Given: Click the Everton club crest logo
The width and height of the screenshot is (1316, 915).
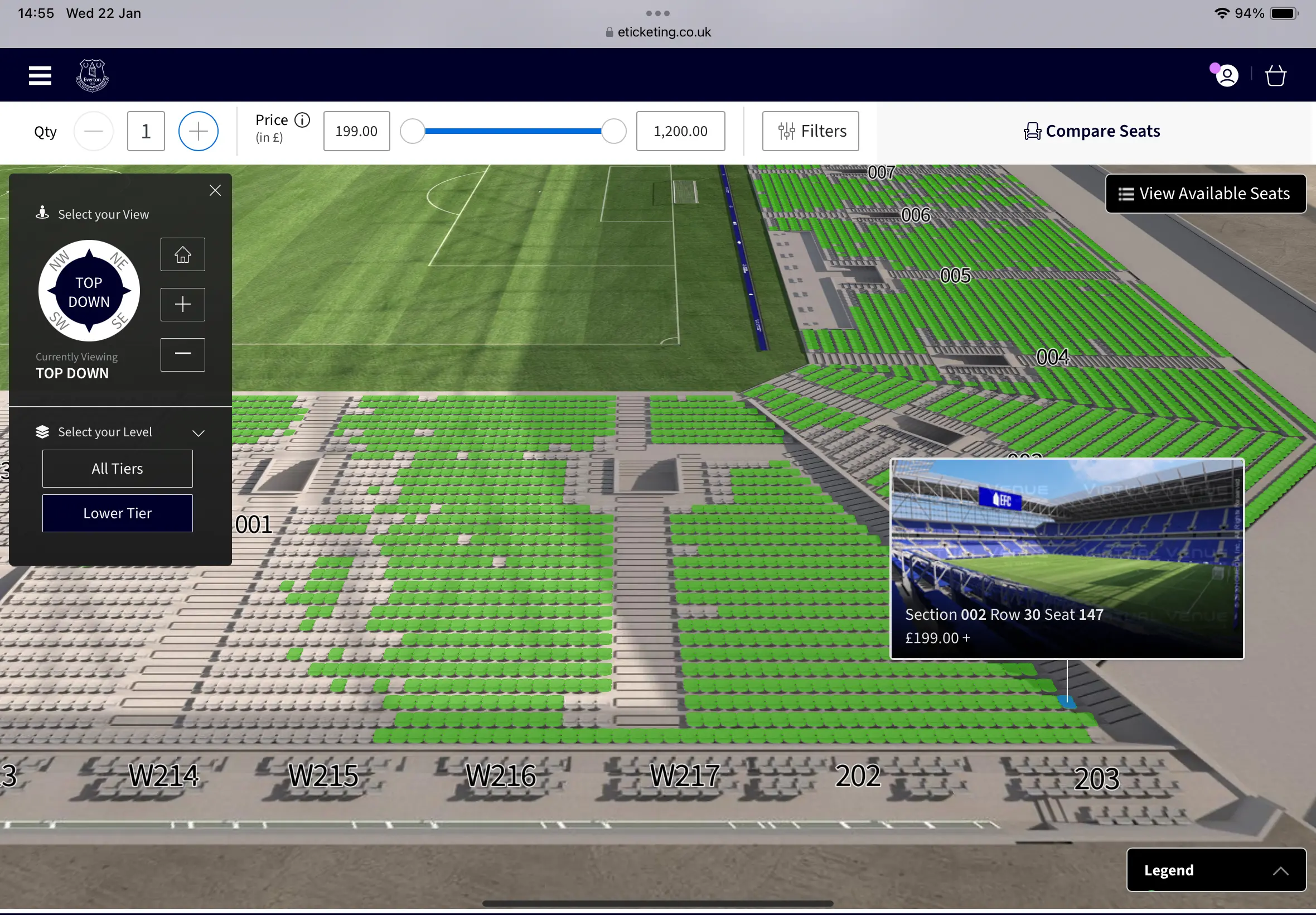Looking at the screenshot, I should tap(92, 75).
